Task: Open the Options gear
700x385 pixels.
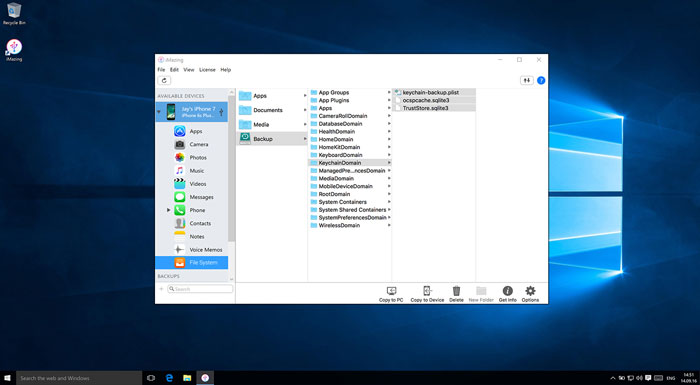Action: [530, 294]
